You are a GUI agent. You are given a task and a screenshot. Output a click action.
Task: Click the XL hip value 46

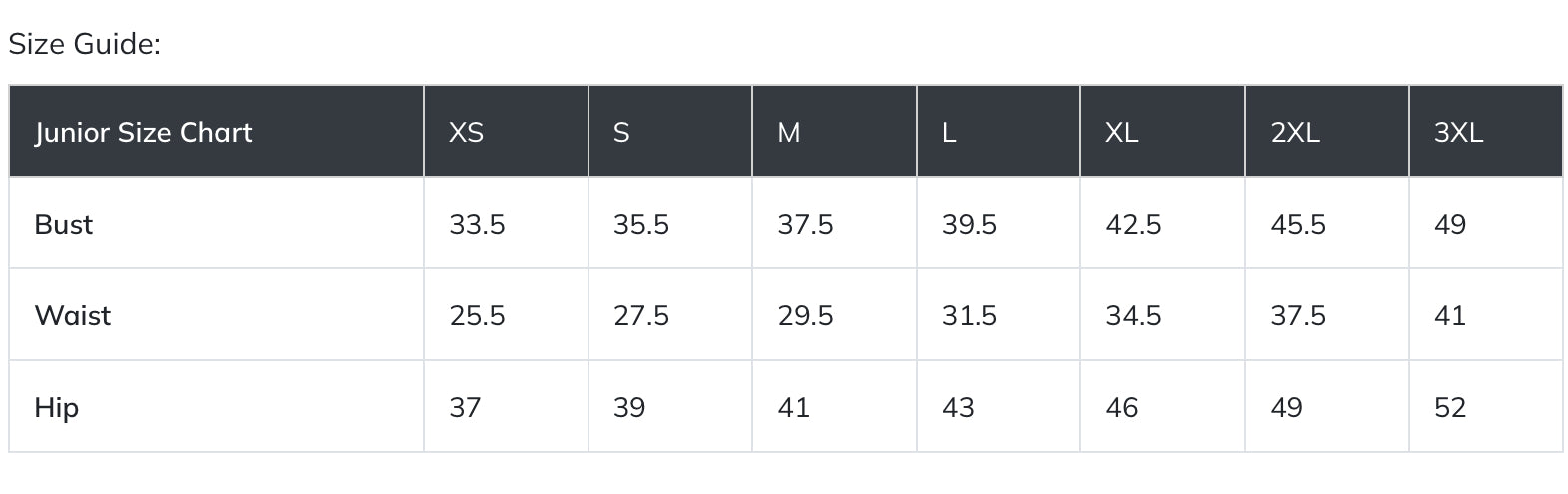(1121, 407)
